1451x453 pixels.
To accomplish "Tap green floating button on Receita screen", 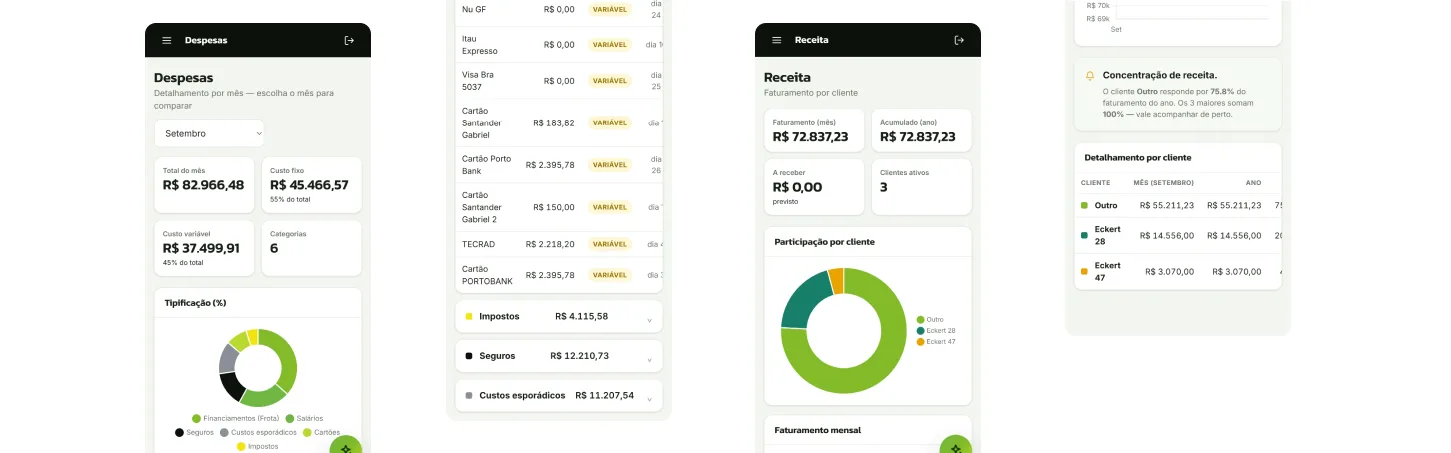I will coord(956,444).
